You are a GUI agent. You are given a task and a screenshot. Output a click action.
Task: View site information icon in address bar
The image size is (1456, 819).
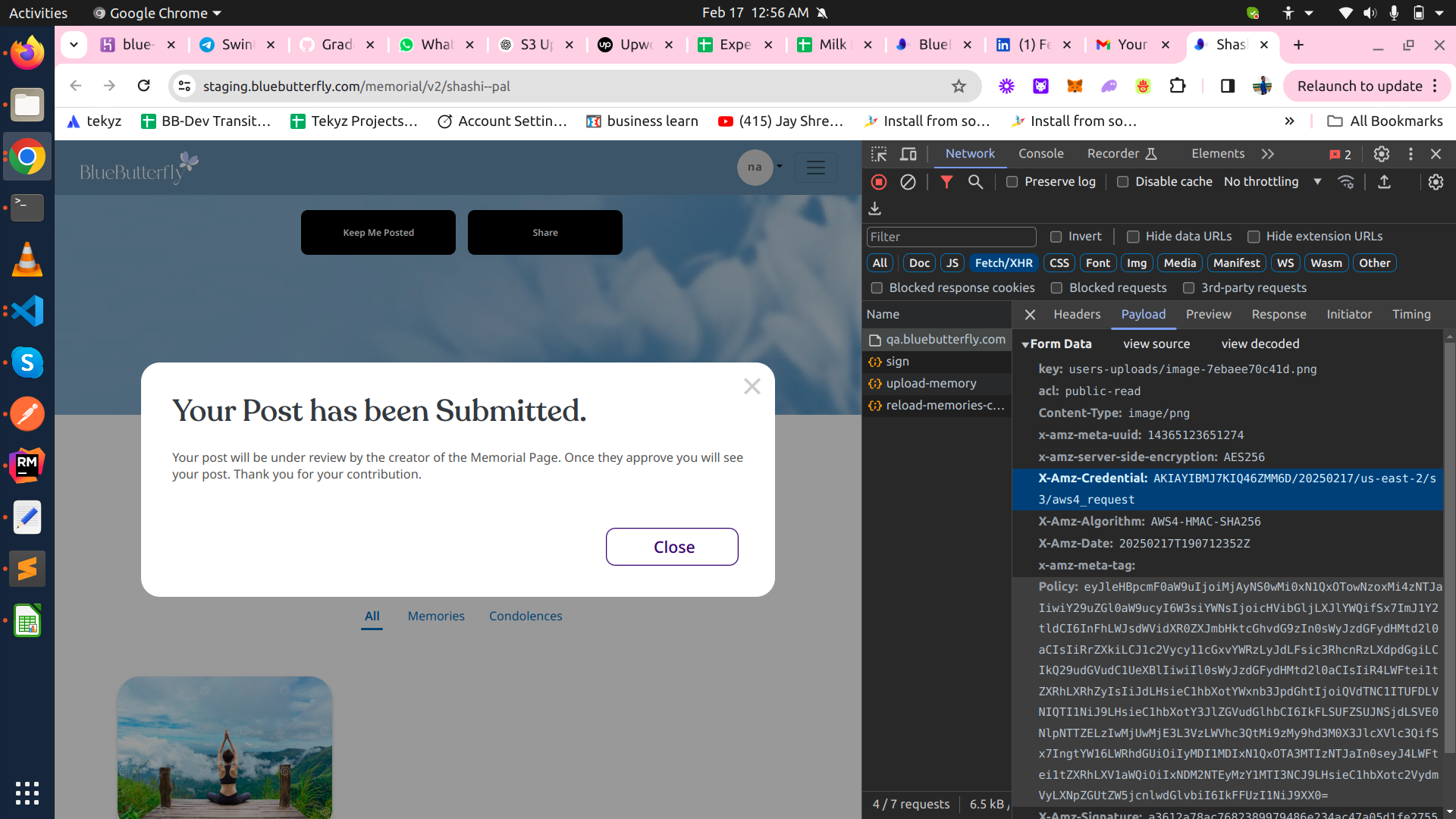[184, 86]
